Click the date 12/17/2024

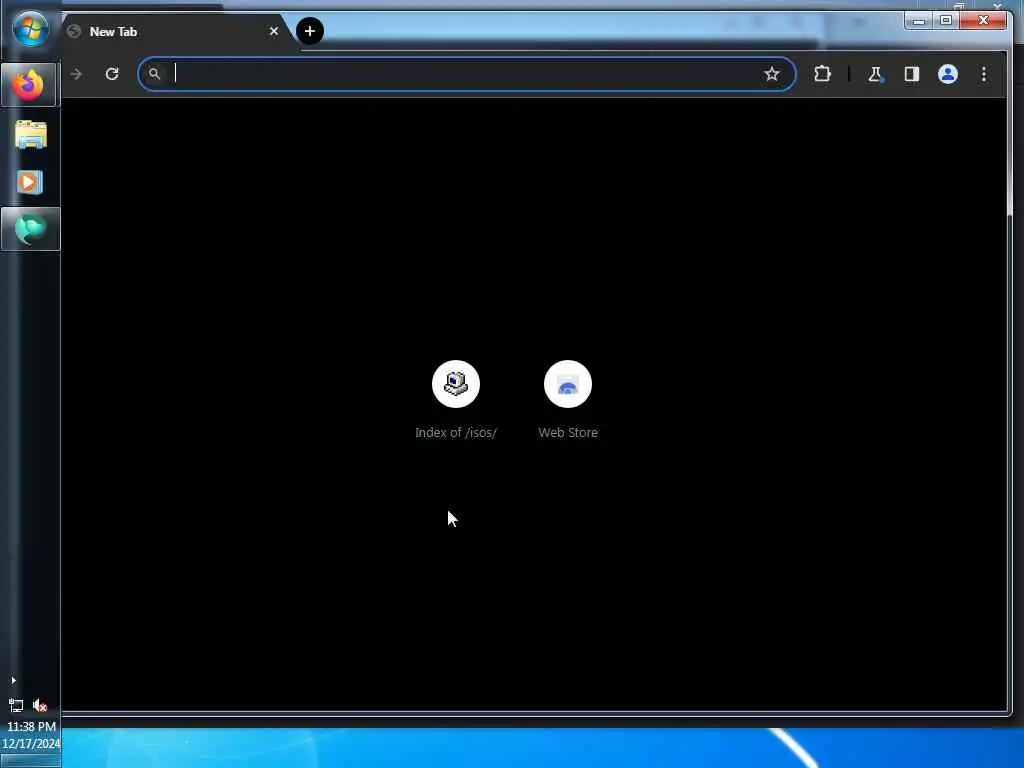click(x=31, y=743)
